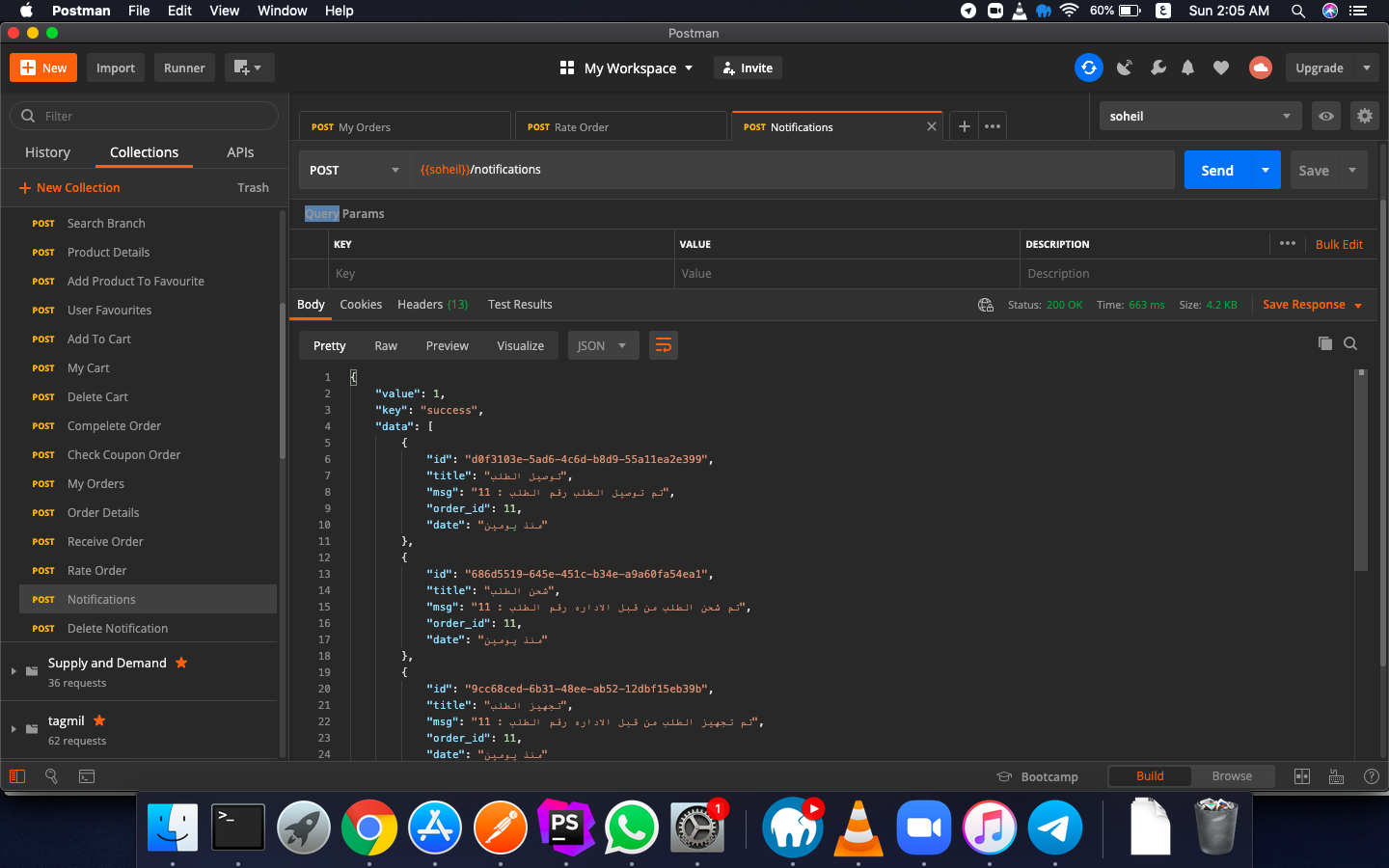The width and height of the screenshot is (1389, 868).
Task: Switch to response Headers tab
Action: (x=432, y=304)
